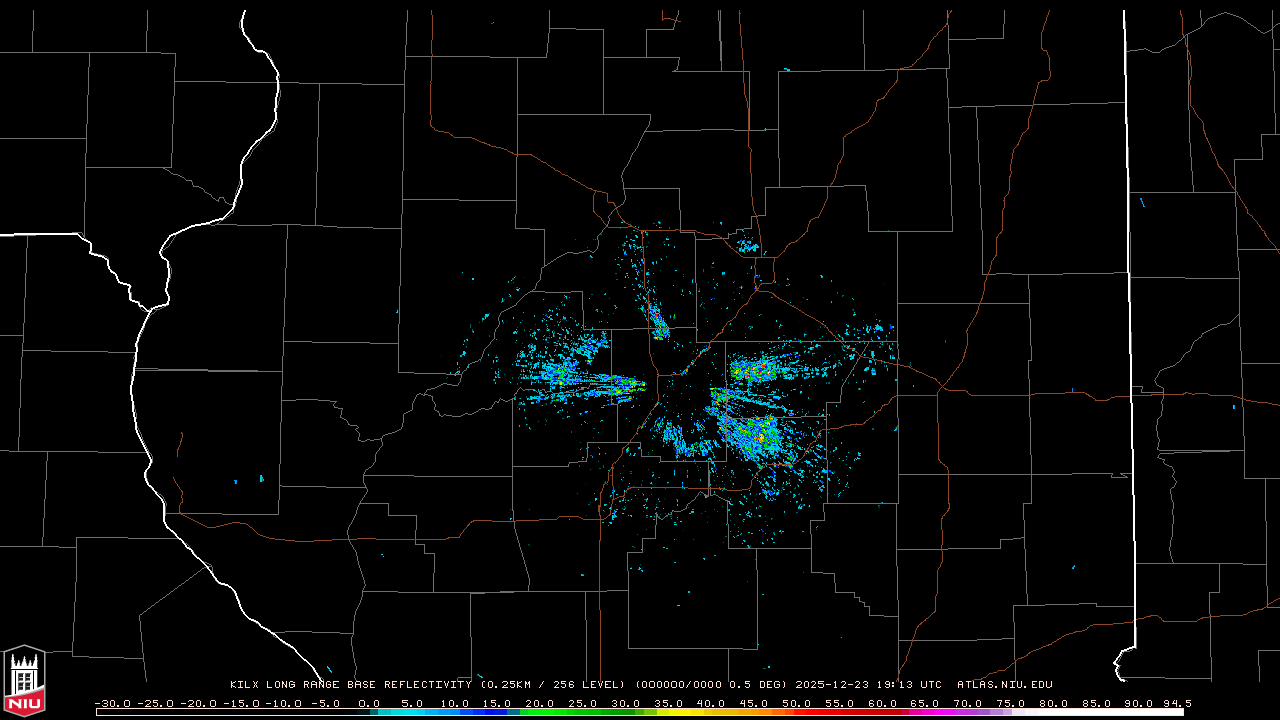Pick the yellow segment of the color bar

(690, 712)
